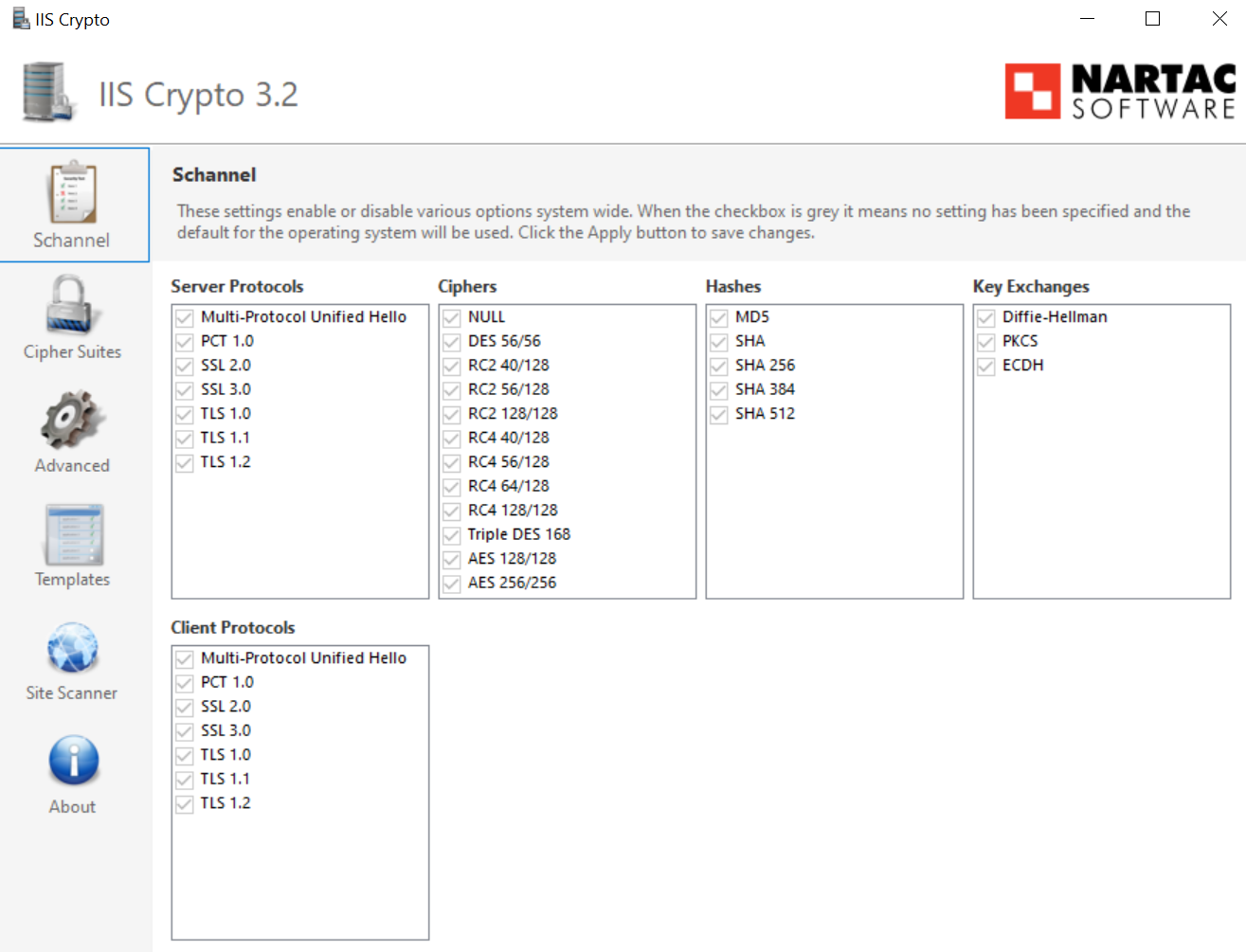Click the 'Client Protocols' heading text

[233, 627]
